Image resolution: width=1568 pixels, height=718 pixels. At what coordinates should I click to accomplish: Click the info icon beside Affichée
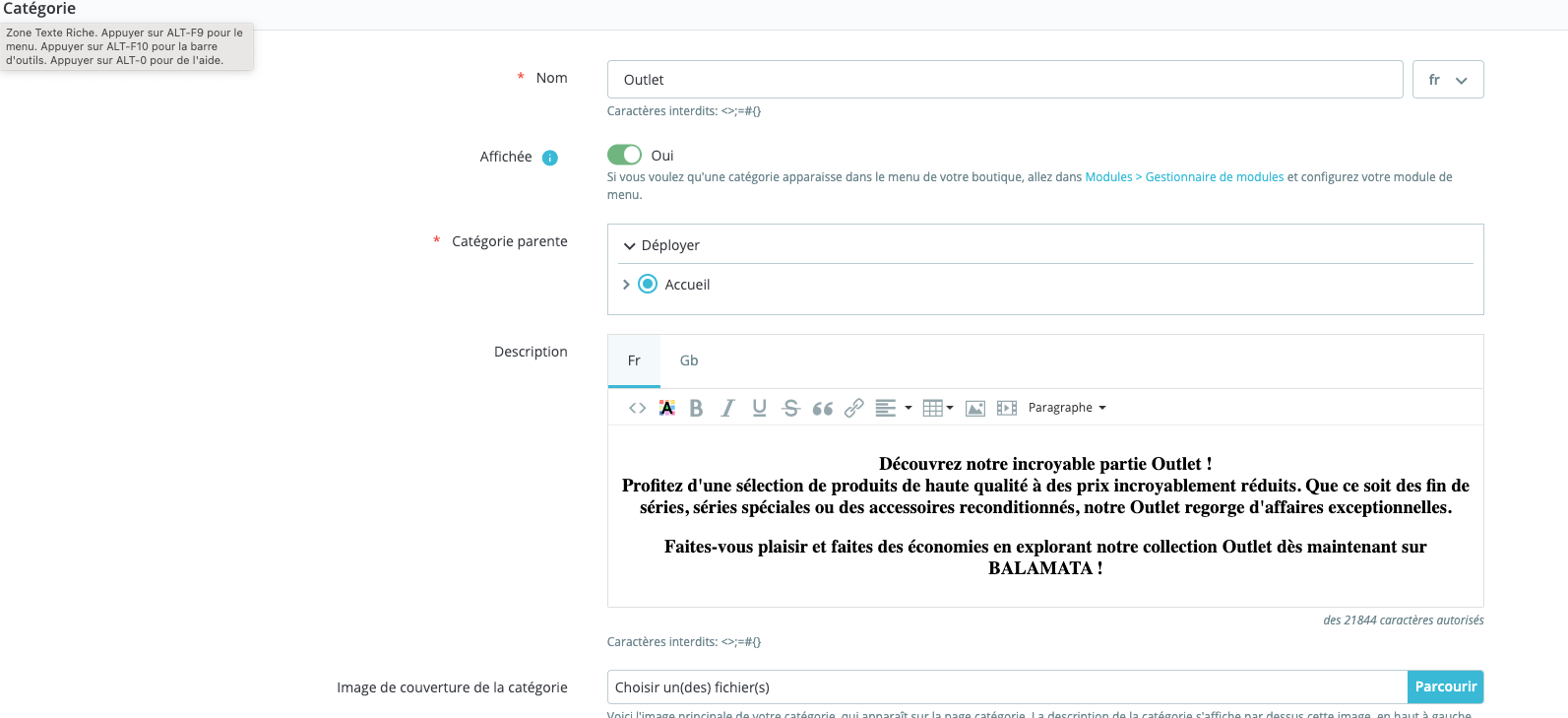(x=550, y=158)
